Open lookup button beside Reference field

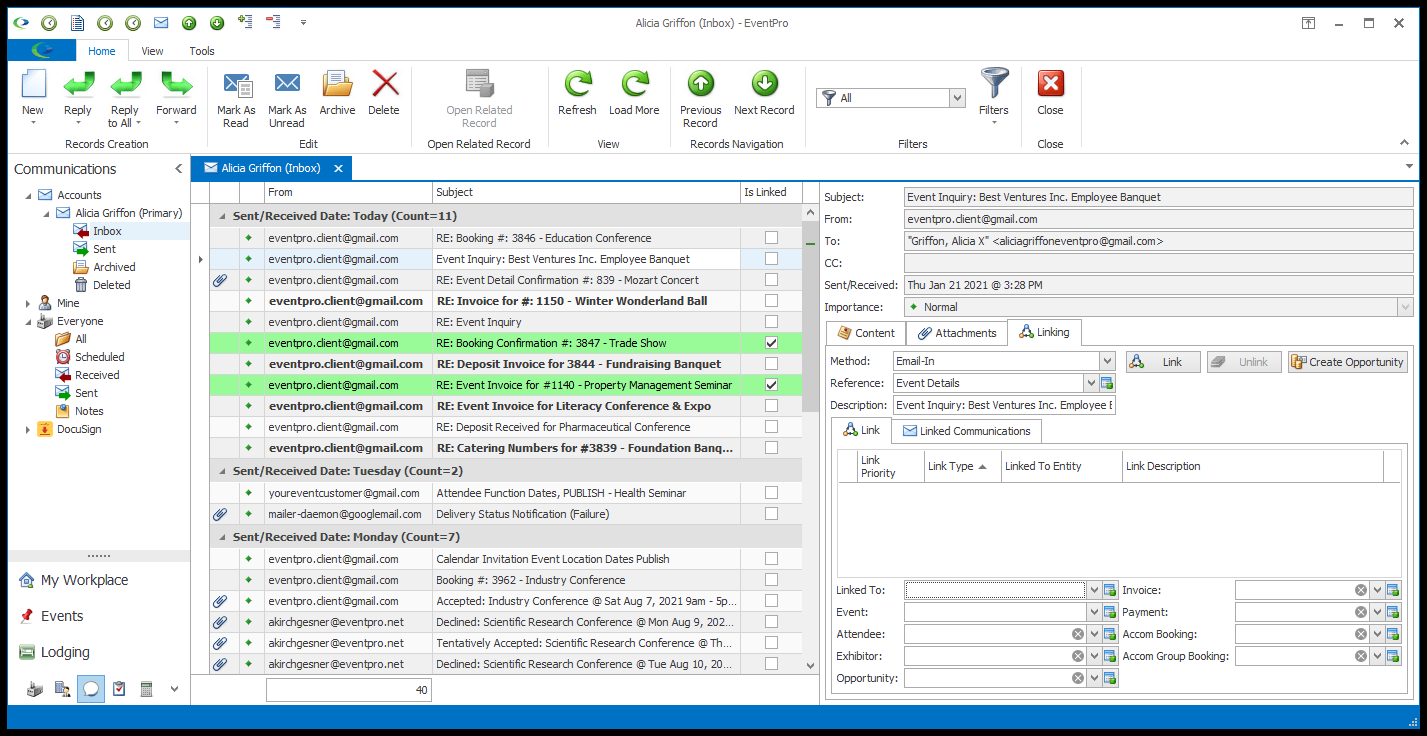point(1108,383)
